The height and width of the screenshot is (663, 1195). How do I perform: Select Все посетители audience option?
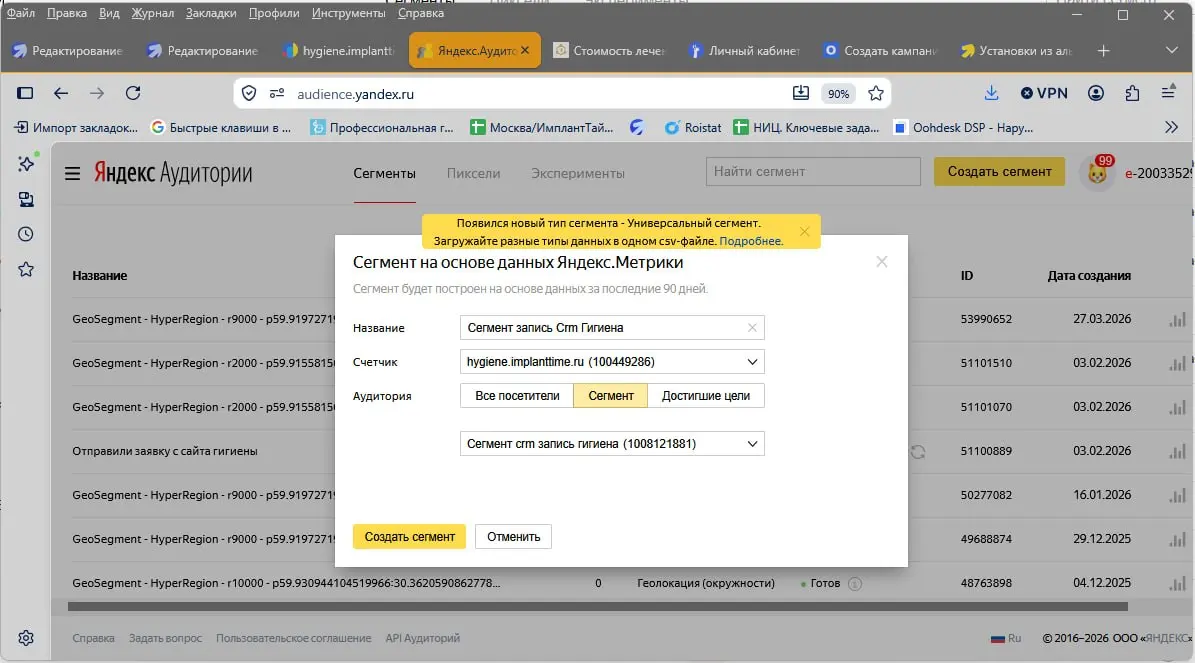pos(517,396)
